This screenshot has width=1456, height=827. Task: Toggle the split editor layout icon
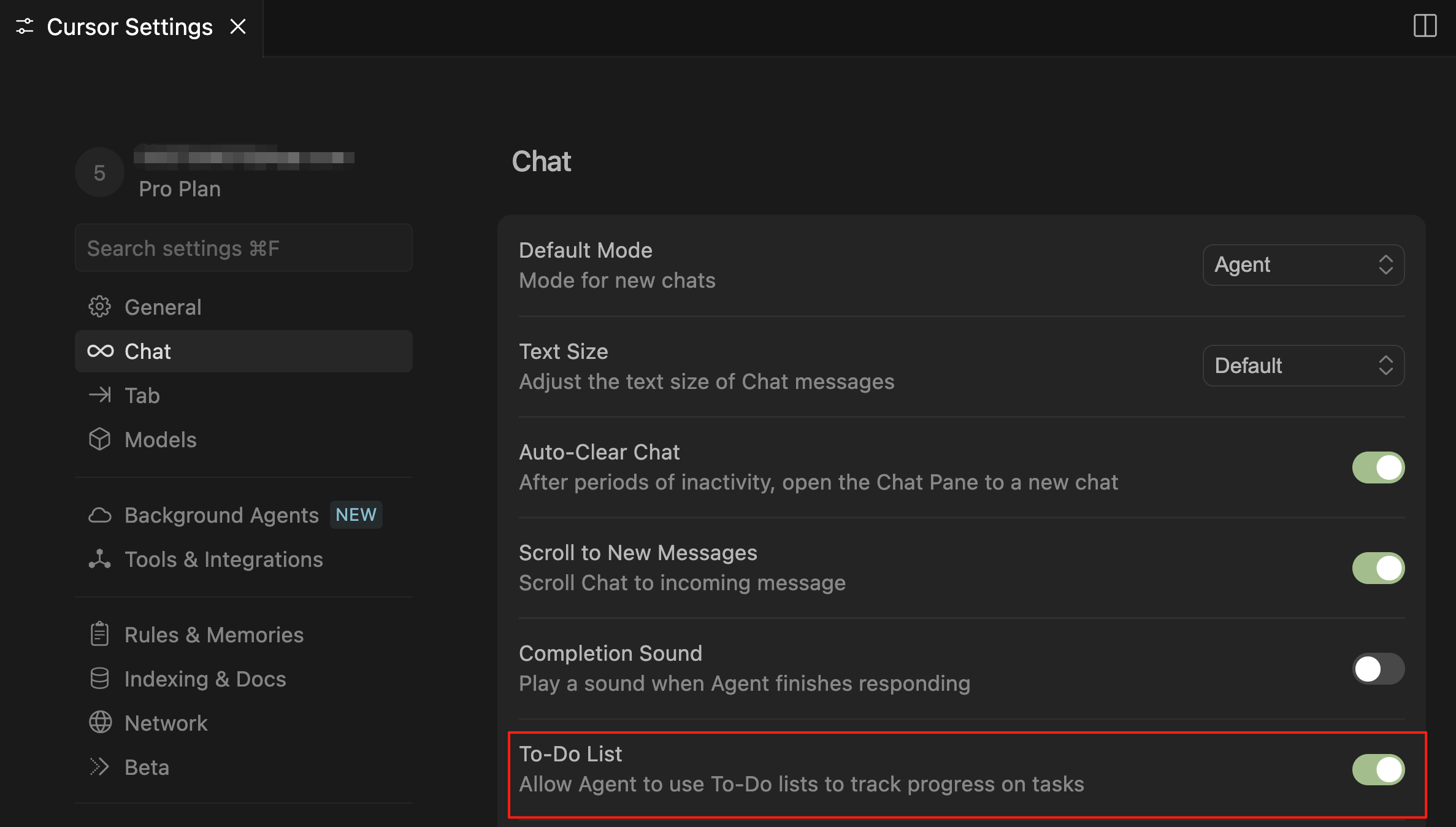point(1425,26)
